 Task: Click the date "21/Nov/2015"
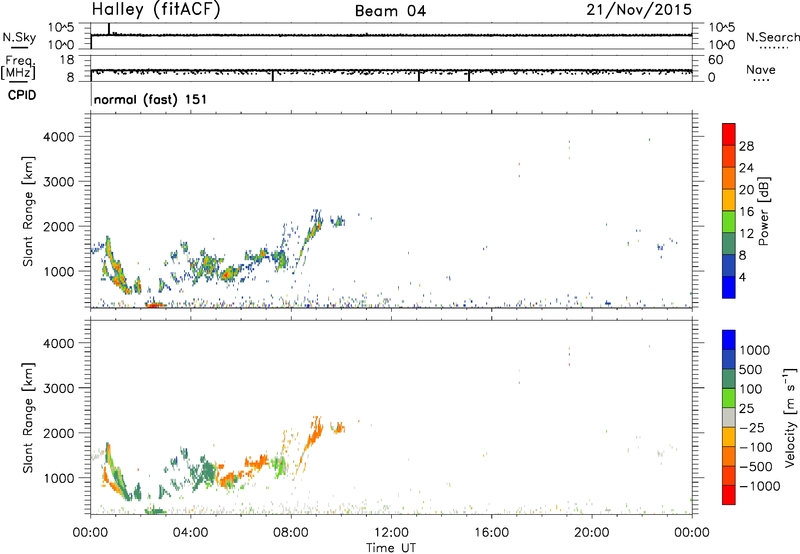(639, 10)
